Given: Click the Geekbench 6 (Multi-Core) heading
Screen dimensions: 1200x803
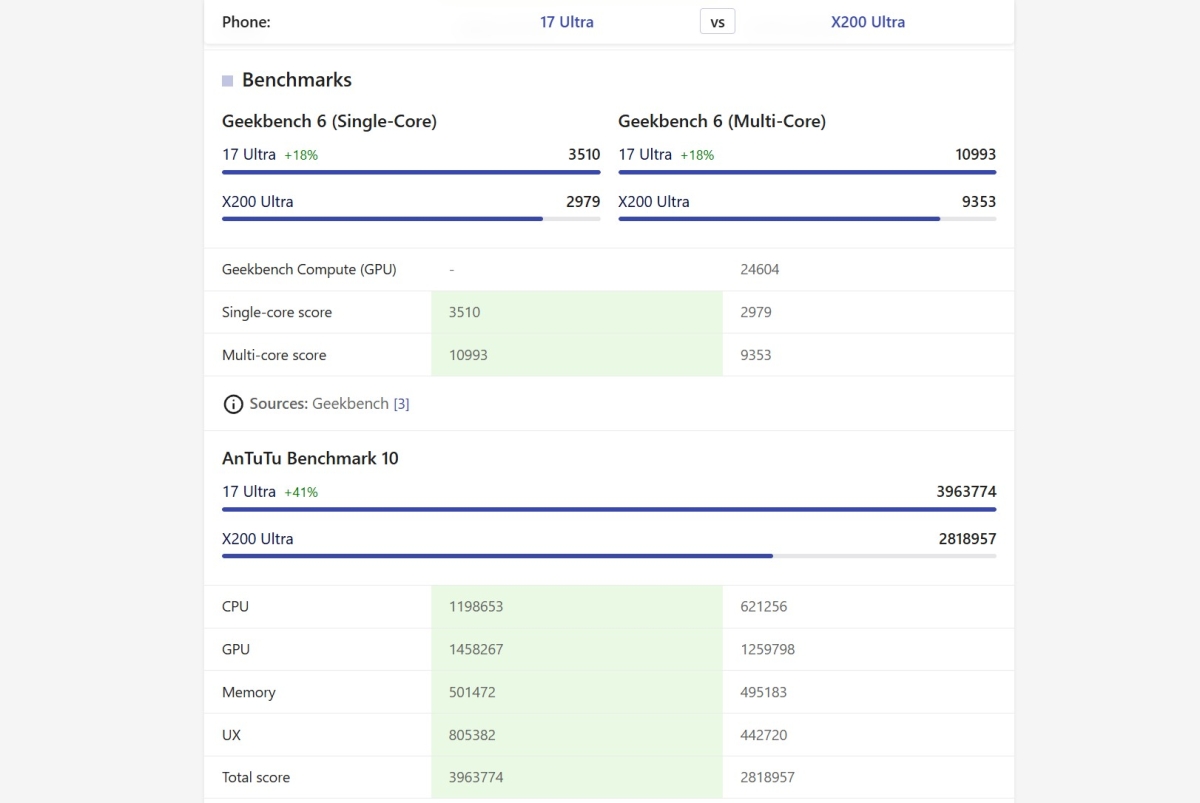Looking at the screenshot, I should pos(721,121).
